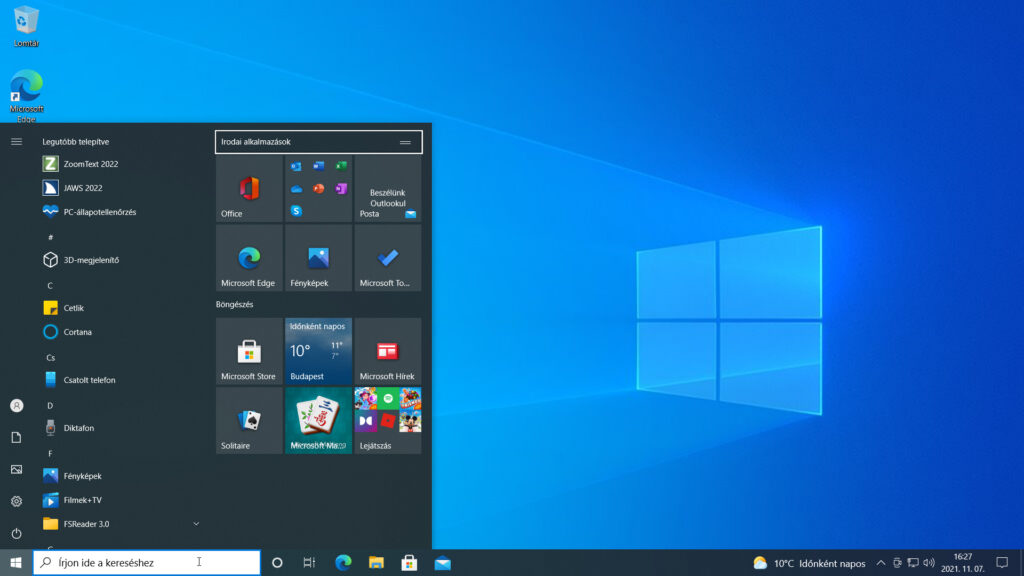Expand the FSReader 3.0 folder chevron
The height and width of the screenshot is (576, 1024).
[196, 524]
